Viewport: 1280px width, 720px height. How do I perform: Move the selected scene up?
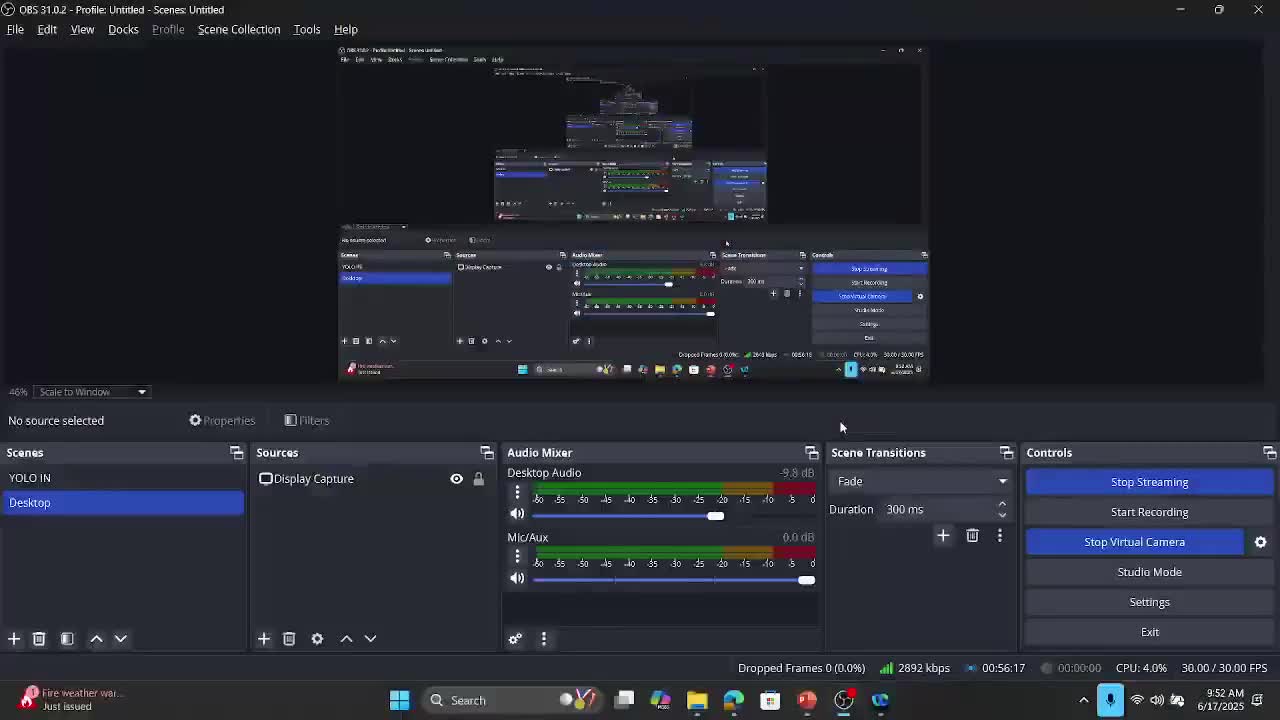96,639
